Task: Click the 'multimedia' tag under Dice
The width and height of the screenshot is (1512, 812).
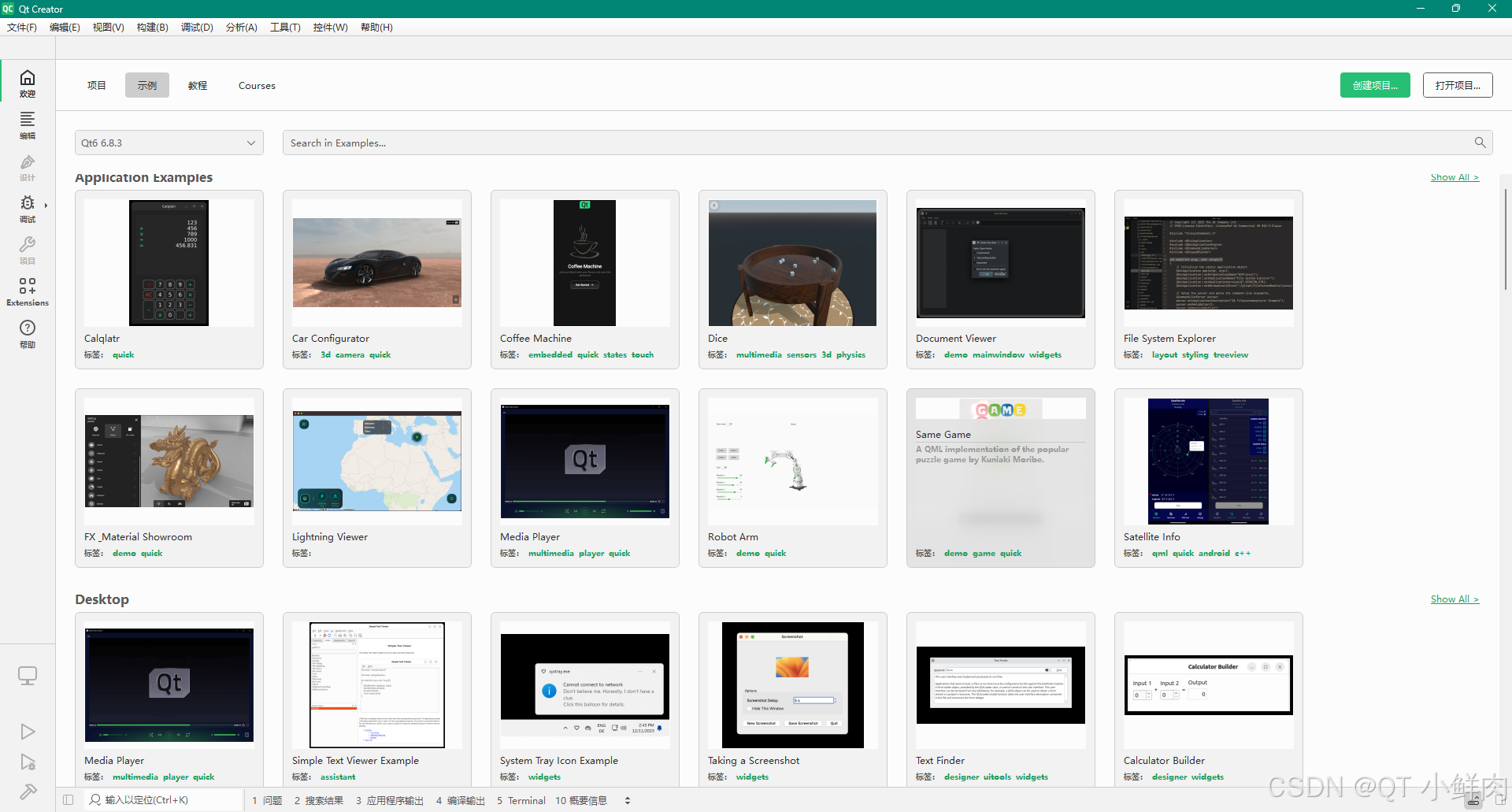Action: (759, 355)
